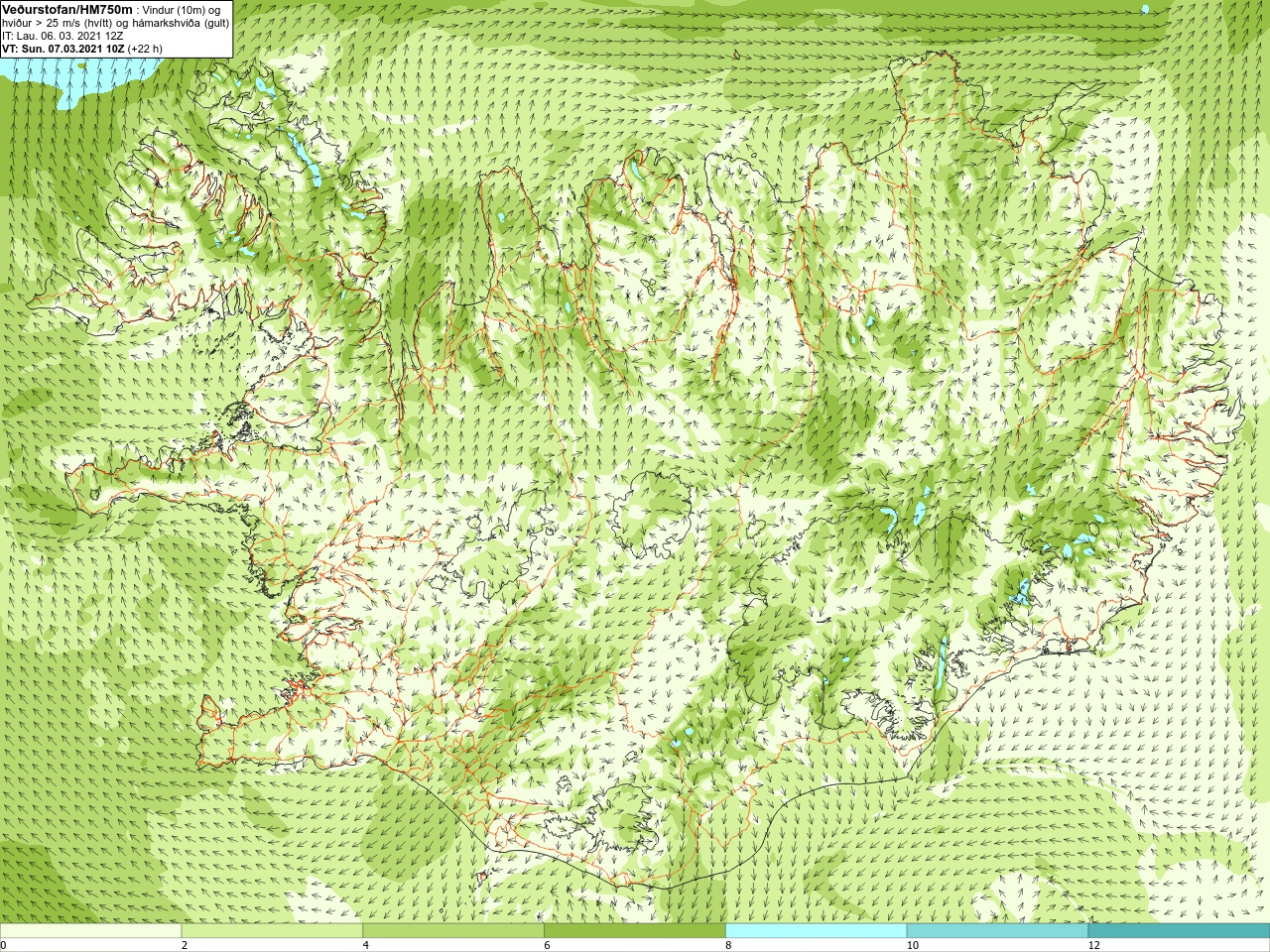Click the teal above-12 m/s legend swatch
This screenshot has width=1270, height=952.
pyautogui.click(x=1179, y=931)
